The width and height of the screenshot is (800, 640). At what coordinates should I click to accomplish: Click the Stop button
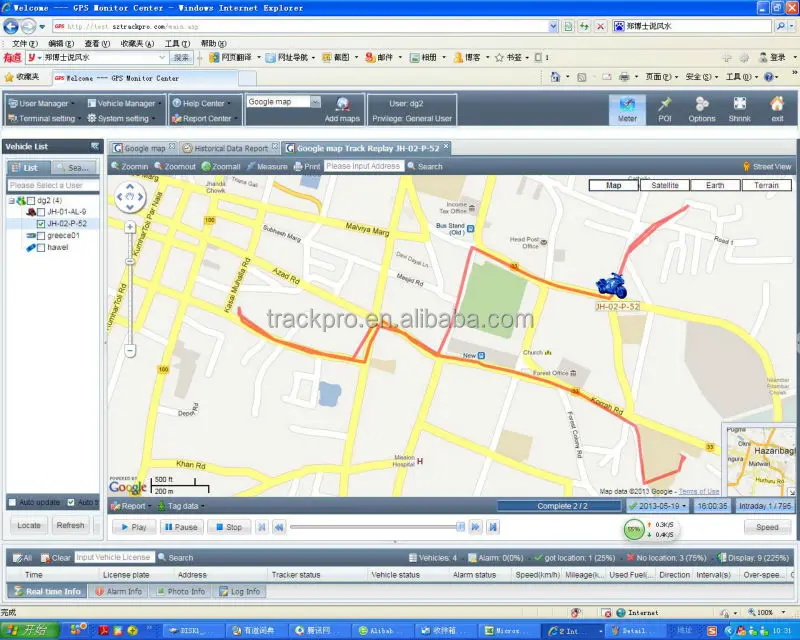(229, 527)
